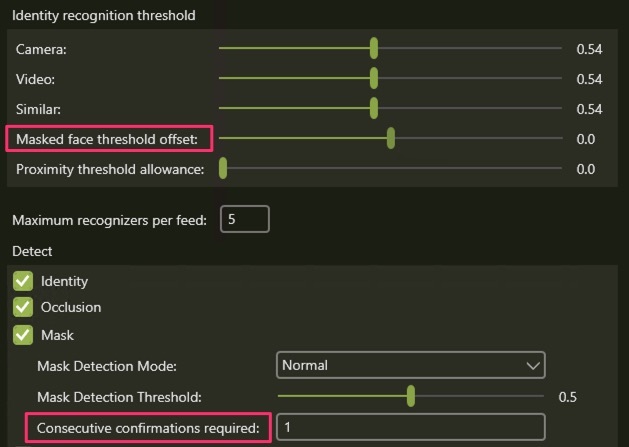Click the Camera threshold slider handle

pos(374,48)
